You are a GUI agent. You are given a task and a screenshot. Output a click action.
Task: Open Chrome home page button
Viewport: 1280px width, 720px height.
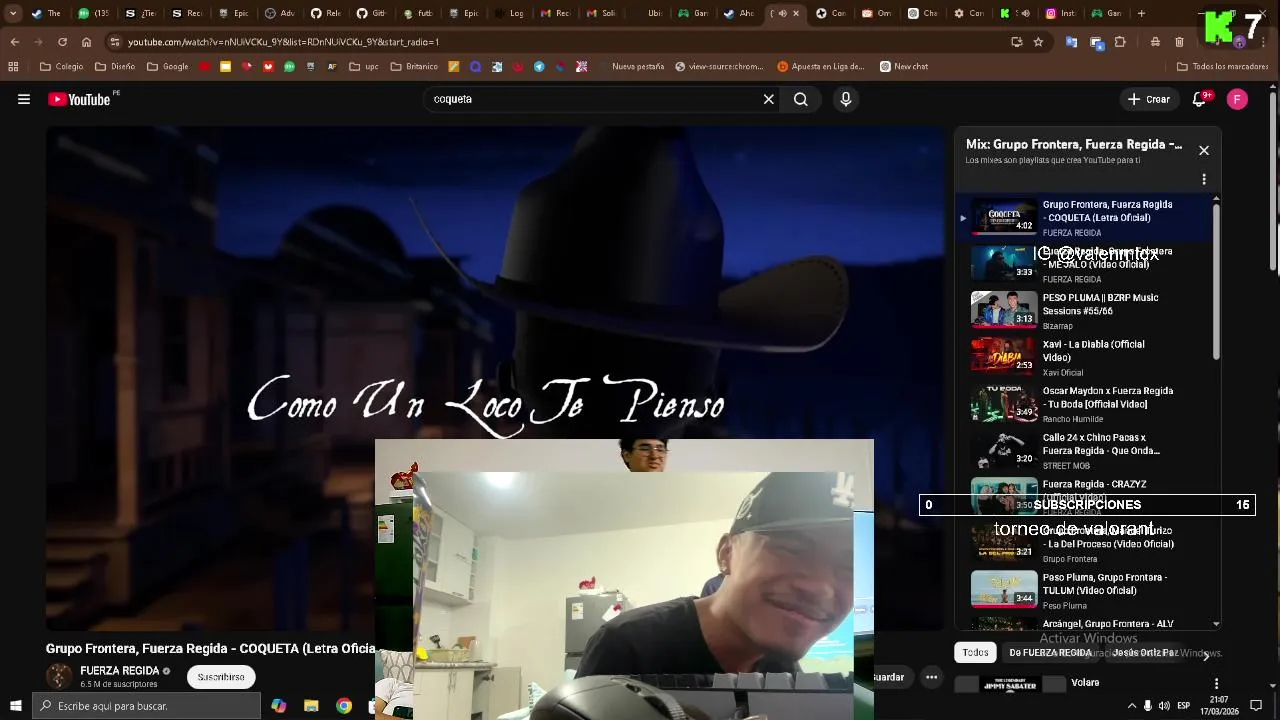(86, 42)
